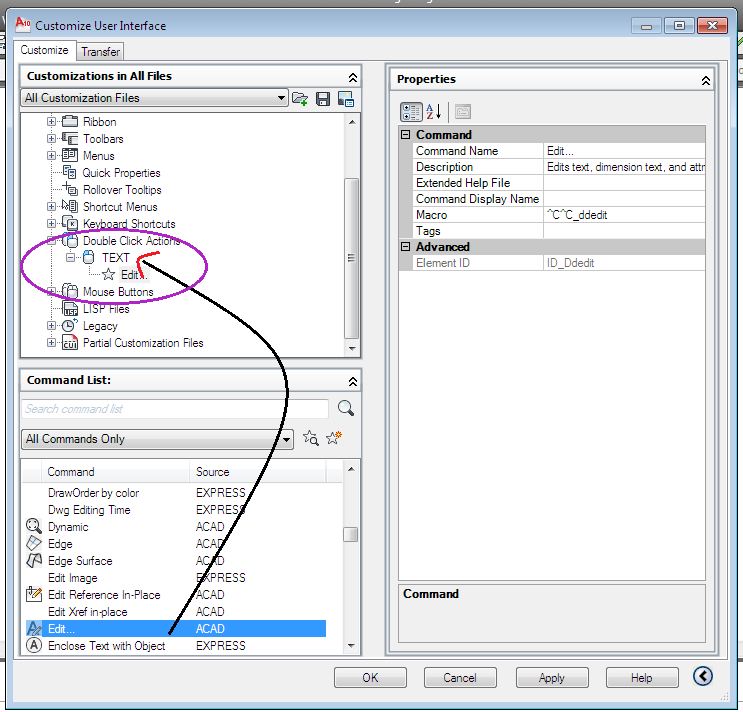Click the display image manager icon

(x=346, y=99)
